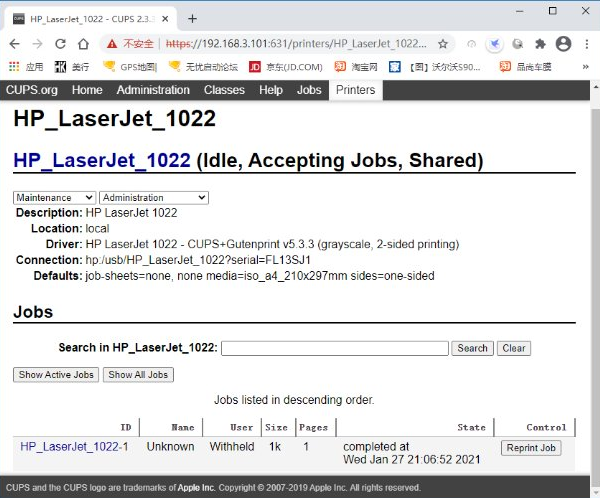Click the not-secure warning triangle icon
600x498 pixels.
(112, 44)
